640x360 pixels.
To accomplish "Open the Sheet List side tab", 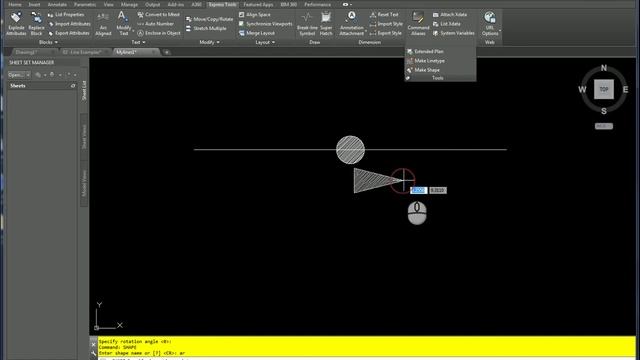I will (x=84, y=90).
